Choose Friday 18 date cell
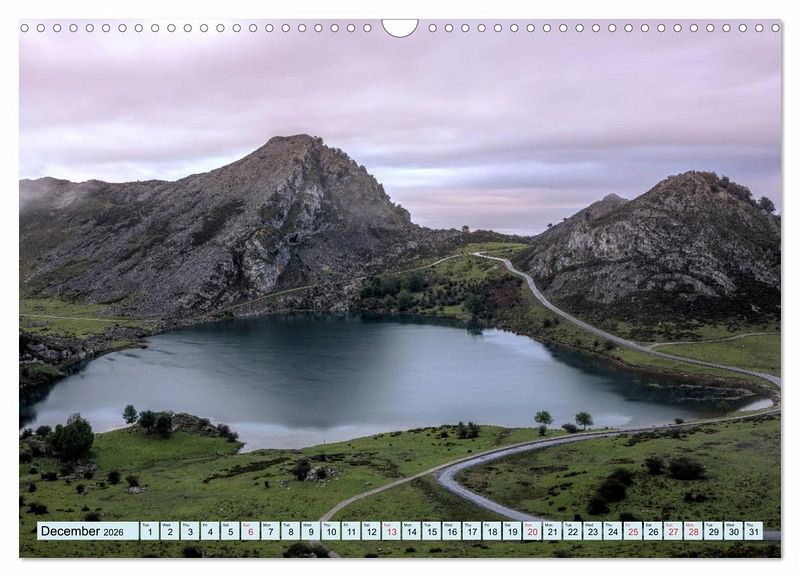This screenshot has width=800, height=577. tap(492, 531)
